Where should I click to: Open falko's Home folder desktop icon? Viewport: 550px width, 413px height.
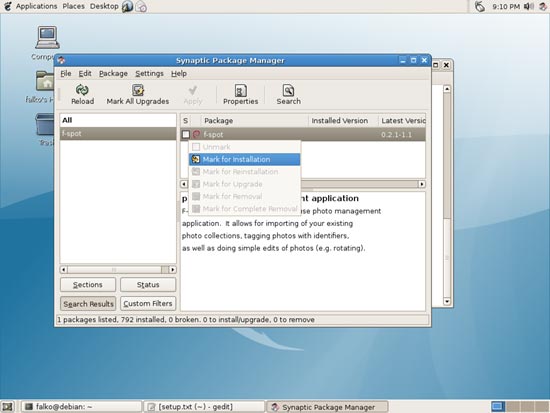[x=45, y=81]
